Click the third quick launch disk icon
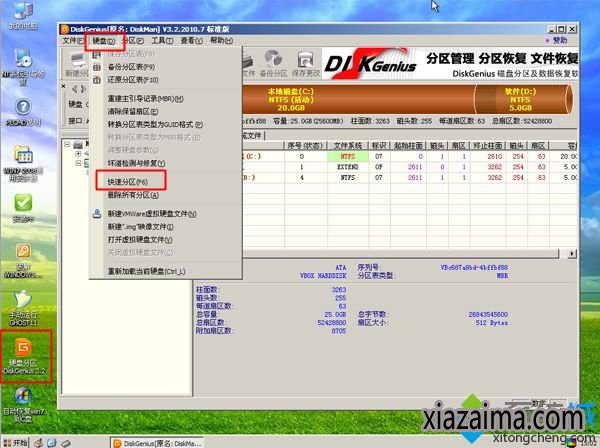Viewport: 600px width, 448px height. tap(65, 443)
